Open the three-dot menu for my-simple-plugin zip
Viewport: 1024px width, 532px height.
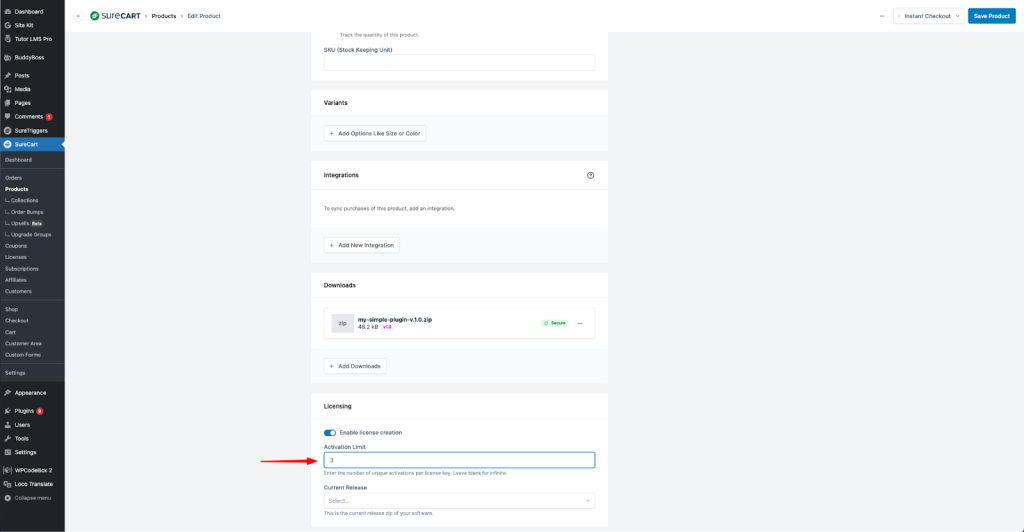click(x=580, y=323)
